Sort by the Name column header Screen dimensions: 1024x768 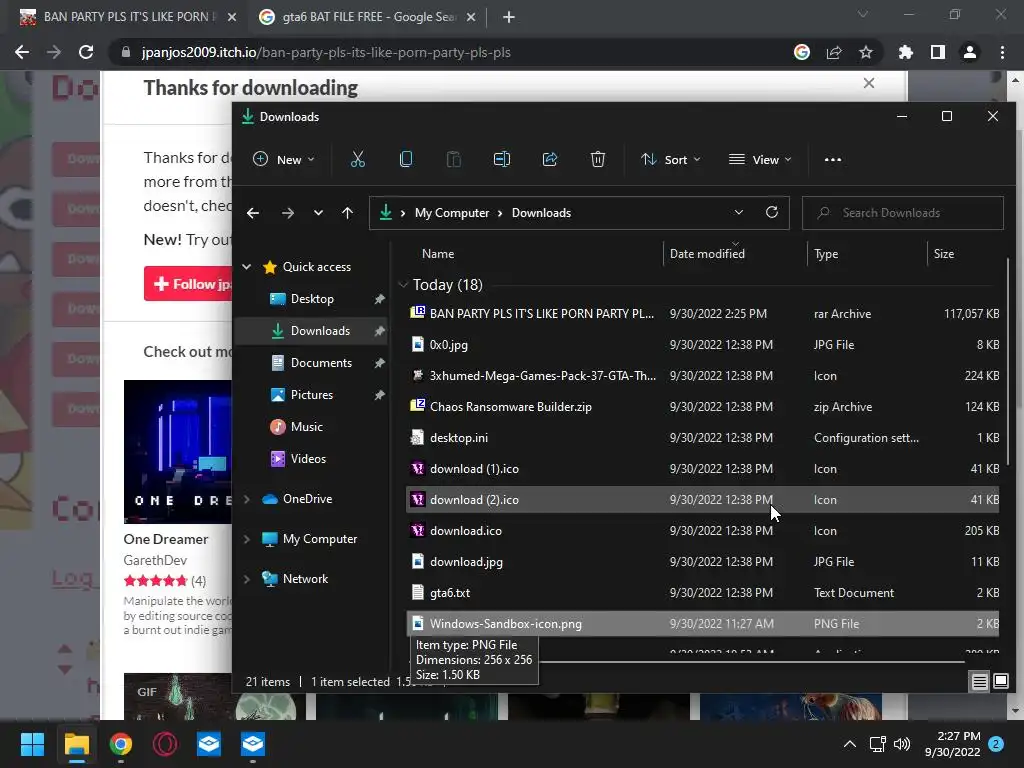438,254
